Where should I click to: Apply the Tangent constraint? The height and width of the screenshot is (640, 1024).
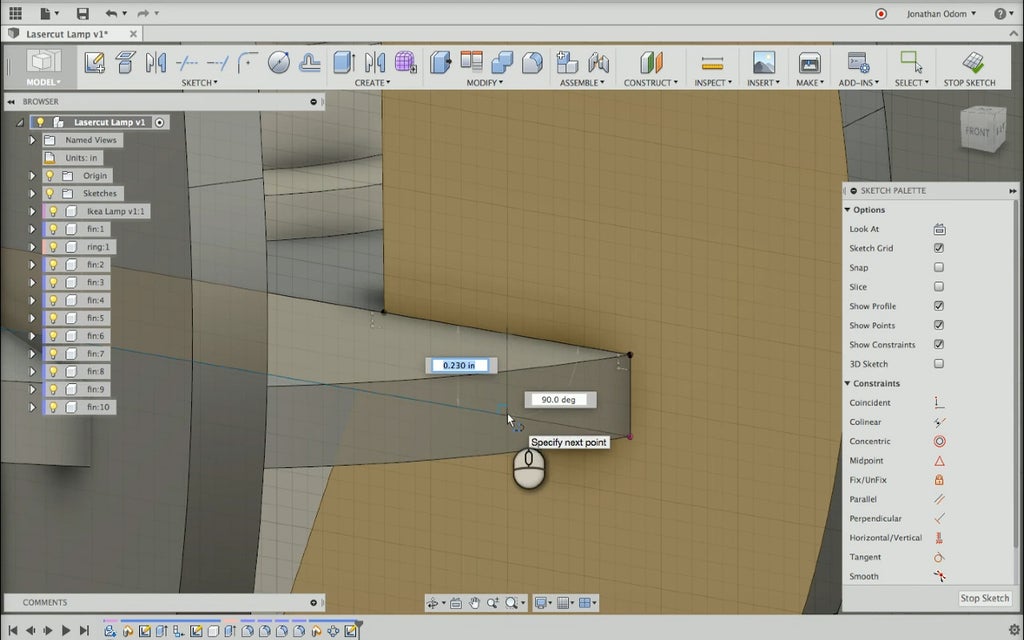click(939, 557)
